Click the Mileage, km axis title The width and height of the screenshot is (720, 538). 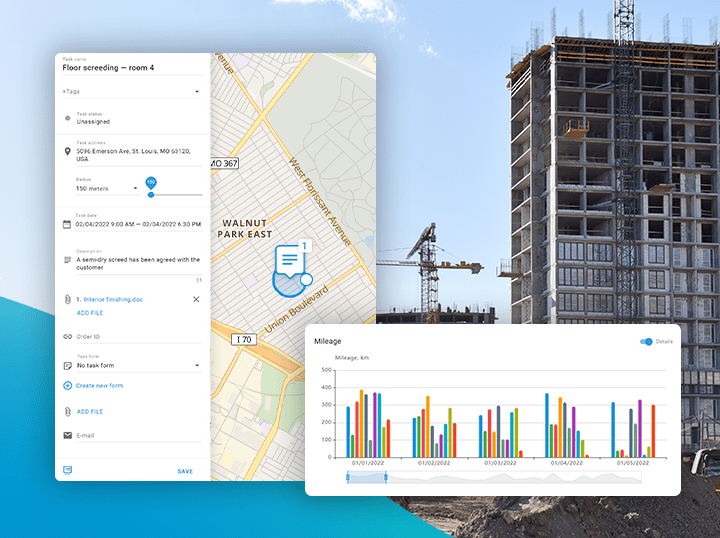(x=352, y=358)
